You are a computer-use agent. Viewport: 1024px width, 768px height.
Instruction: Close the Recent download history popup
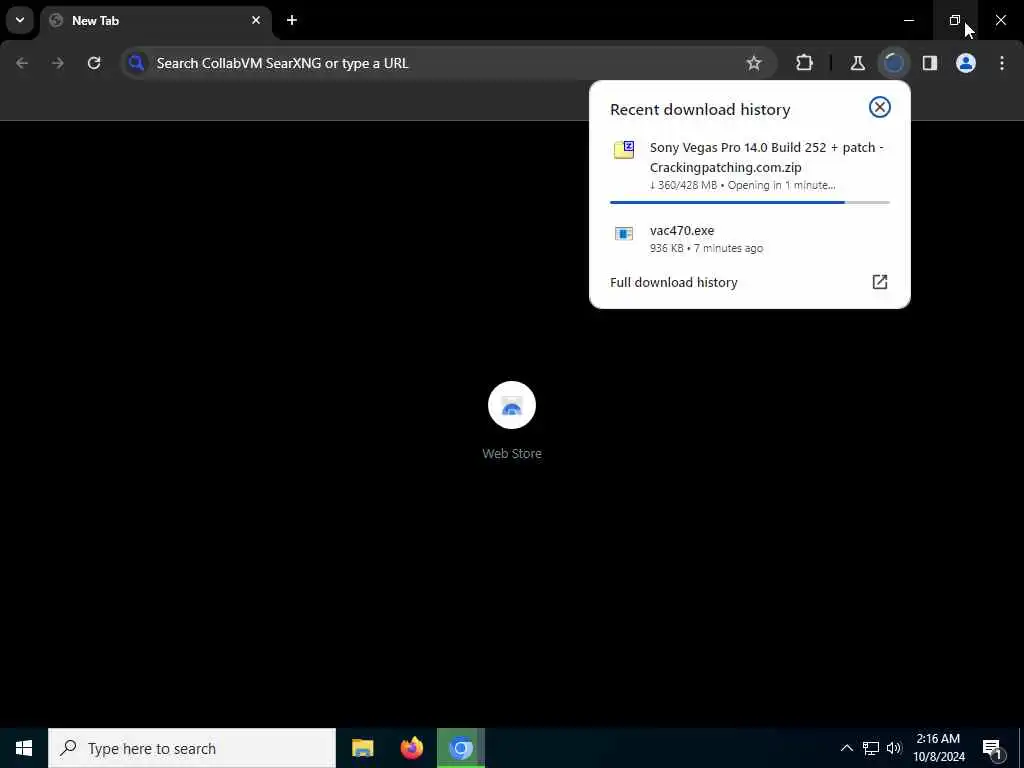880,107
